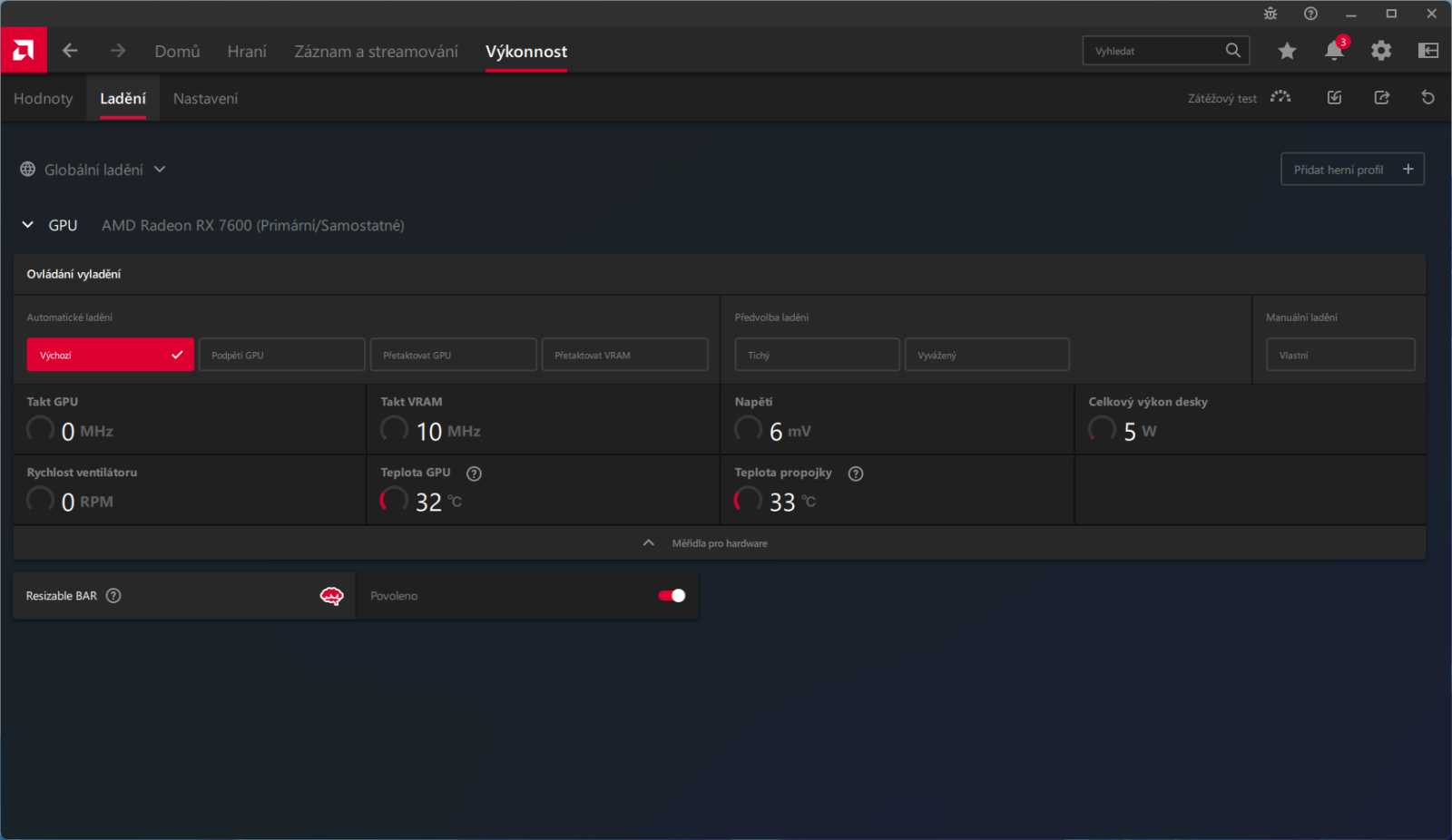
Task: Click the Celkový výkon desky gauge dial
Action: click(x=1102, y=428)
